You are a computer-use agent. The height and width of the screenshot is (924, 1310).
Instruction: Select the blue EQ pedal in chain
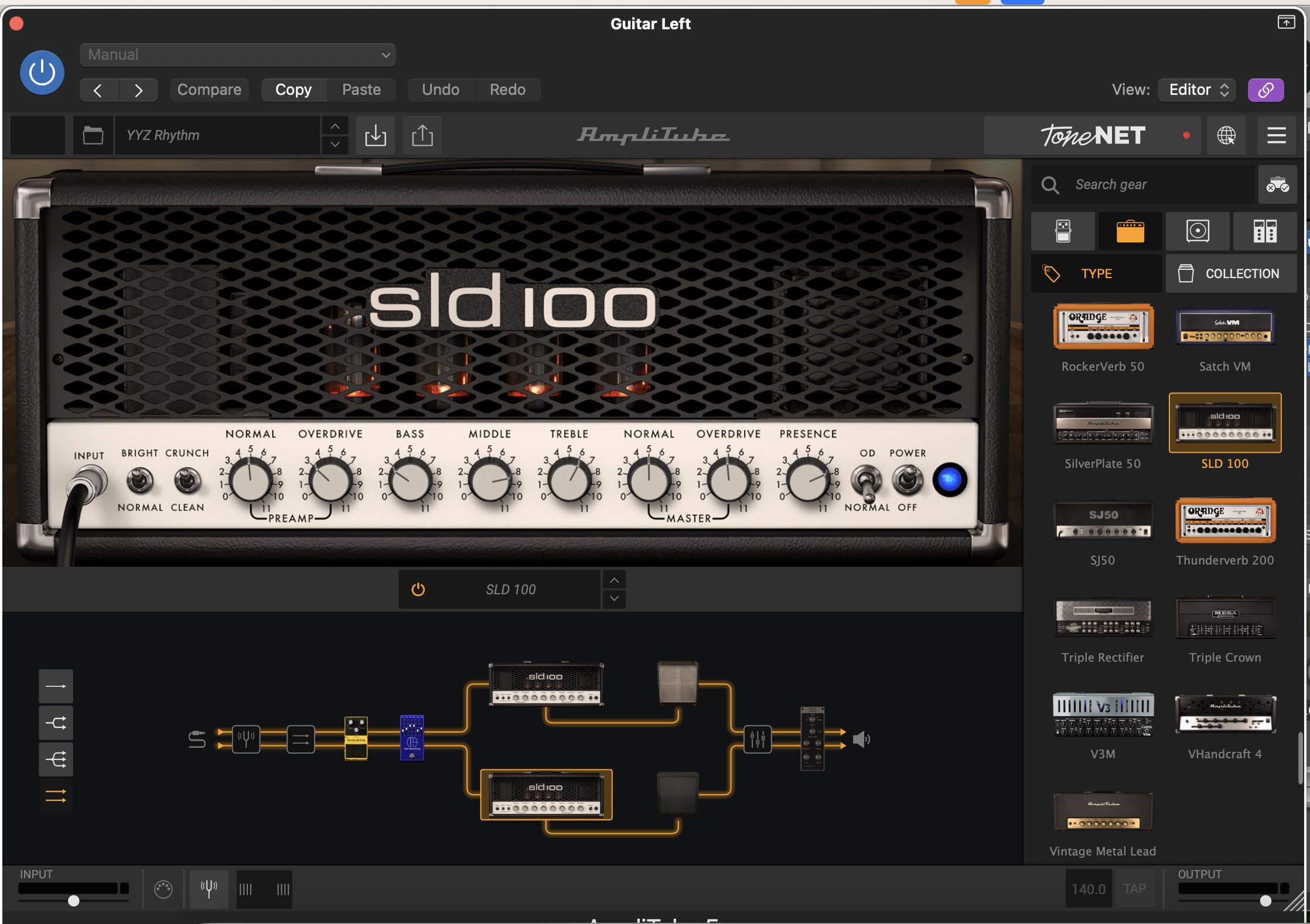(x=412, y=738)
